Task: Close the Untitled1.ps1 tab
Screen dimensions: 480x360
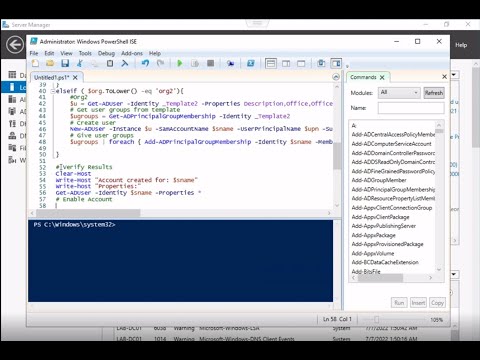Action: tap(75, 77)
